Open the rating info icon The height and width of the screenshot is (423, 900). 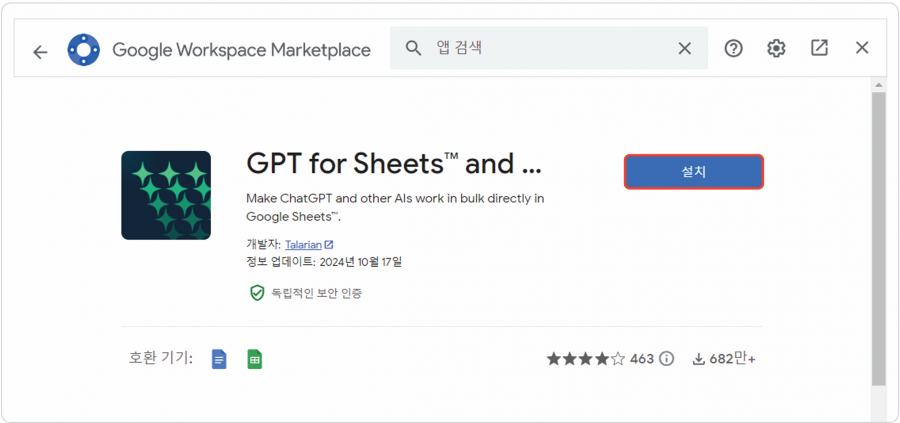(666, 359)
